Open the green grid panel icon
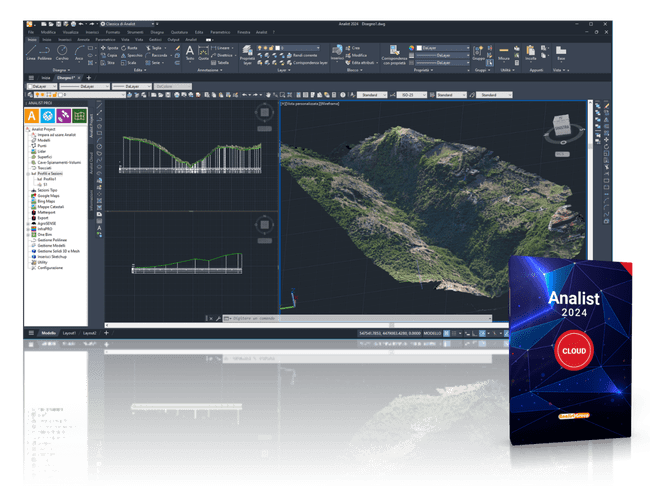650x486 pixels. point(79,116)
